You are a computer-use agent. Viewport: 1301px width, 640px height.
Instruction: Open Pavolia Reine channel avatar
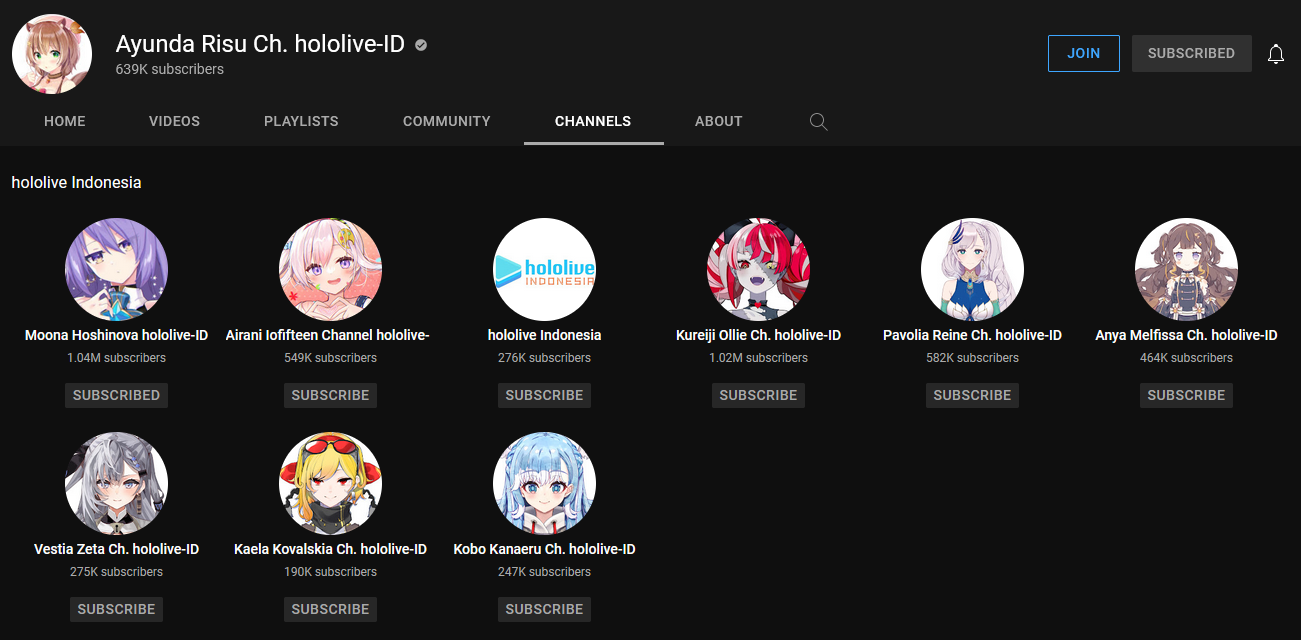pos(972,270)
